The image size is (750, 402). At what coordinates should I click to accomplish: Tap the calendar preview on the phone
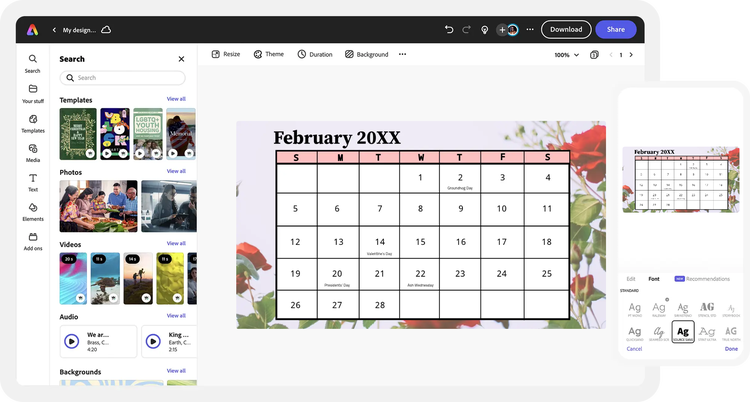click(681, 179)
